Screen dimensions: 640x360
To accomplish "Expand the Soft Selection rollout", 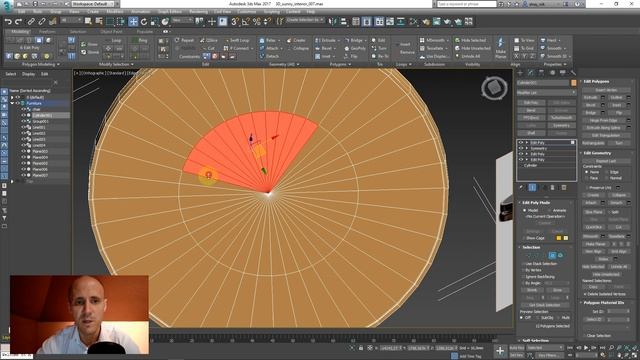I will click(535, 340).
